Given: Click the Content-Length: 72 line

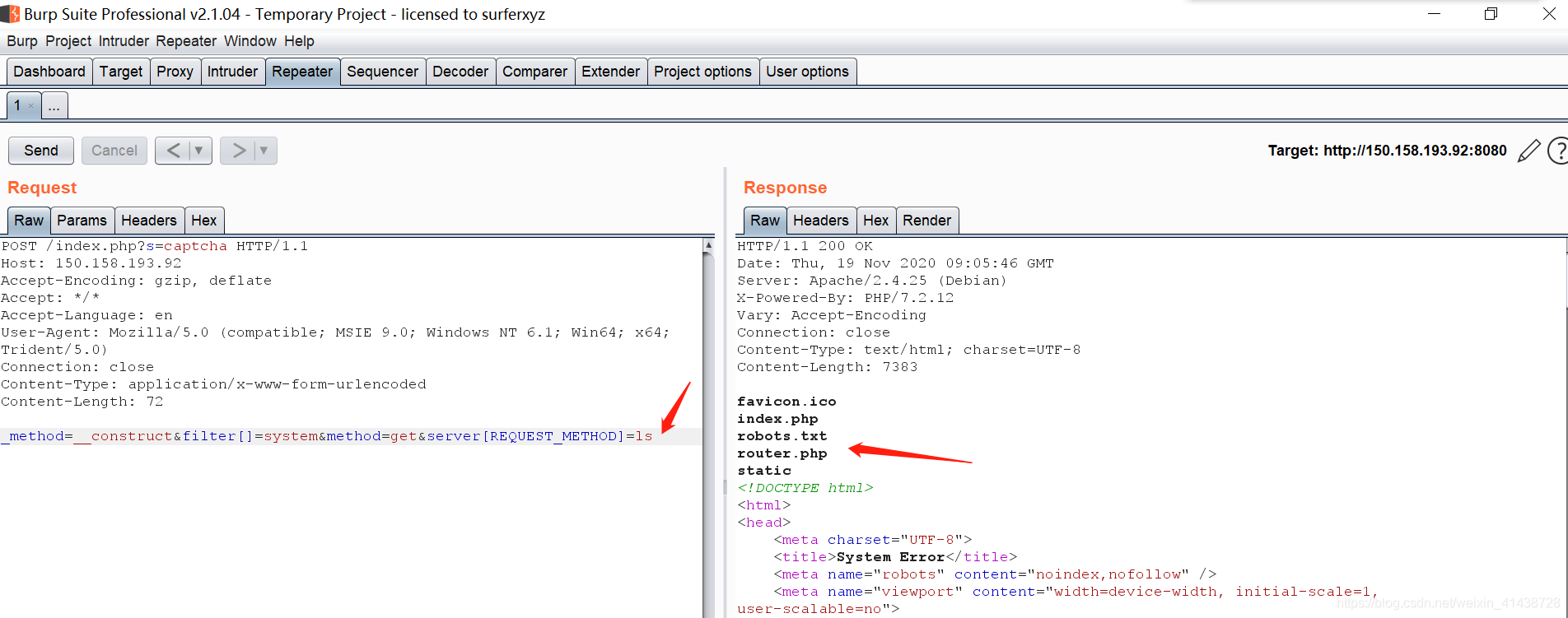Looking at the screenshot, I should [x=82, y=402].
